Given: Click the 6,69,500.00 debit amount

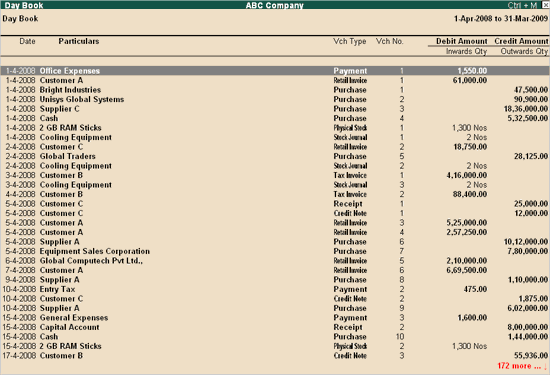Looking at the screenshot, I should tap(467, 270).
